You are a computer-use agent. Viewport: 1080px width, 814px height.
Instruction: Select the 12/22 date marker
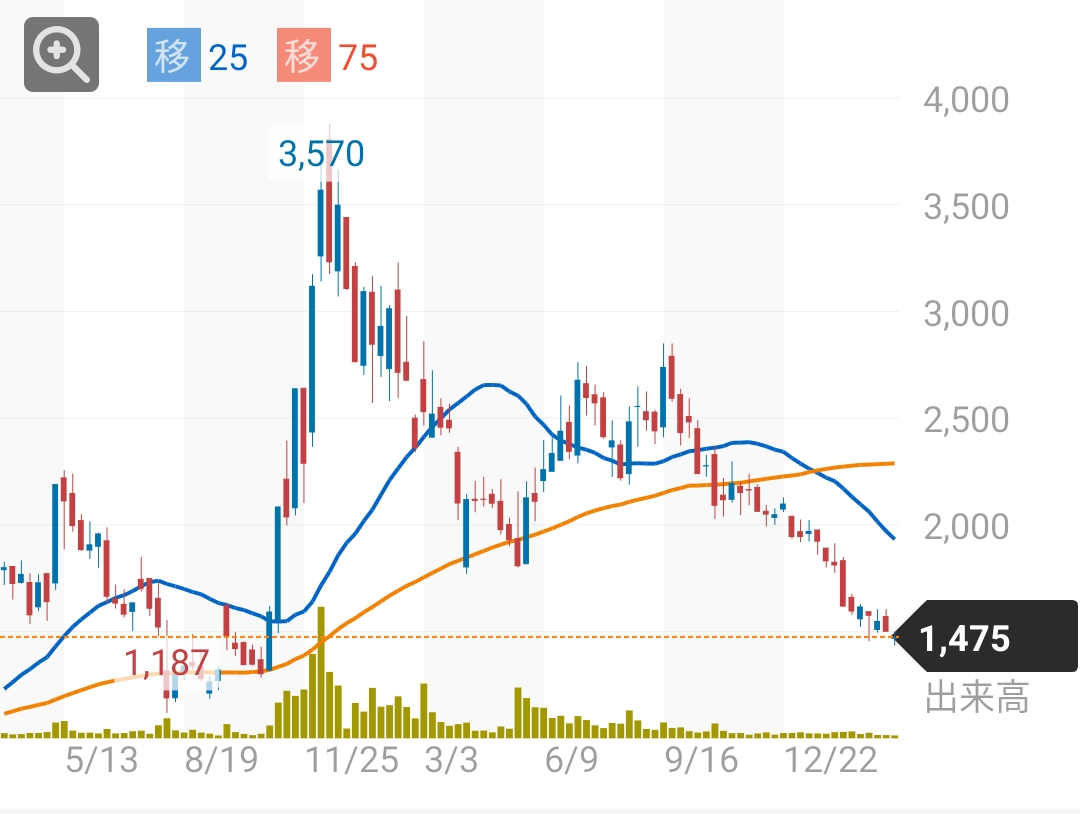pyautogui.click(x=831, y=760)
